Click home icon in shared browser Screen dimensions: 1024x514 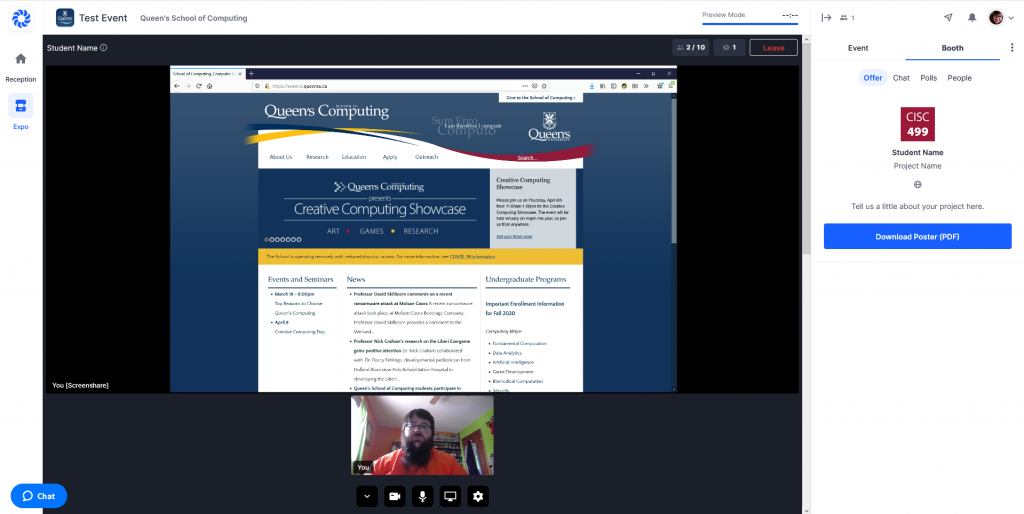(x=209, y=86)
